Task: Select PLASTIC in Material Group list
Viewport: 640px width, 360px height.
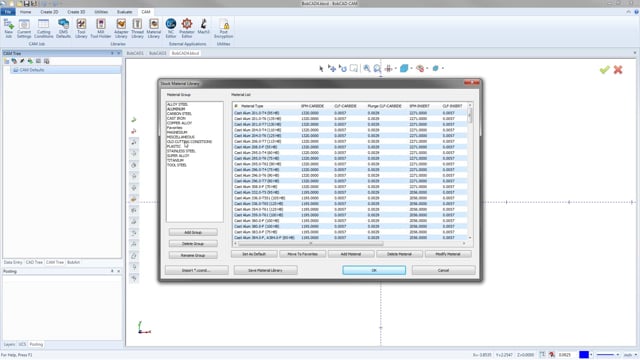Action: (173, 146)
